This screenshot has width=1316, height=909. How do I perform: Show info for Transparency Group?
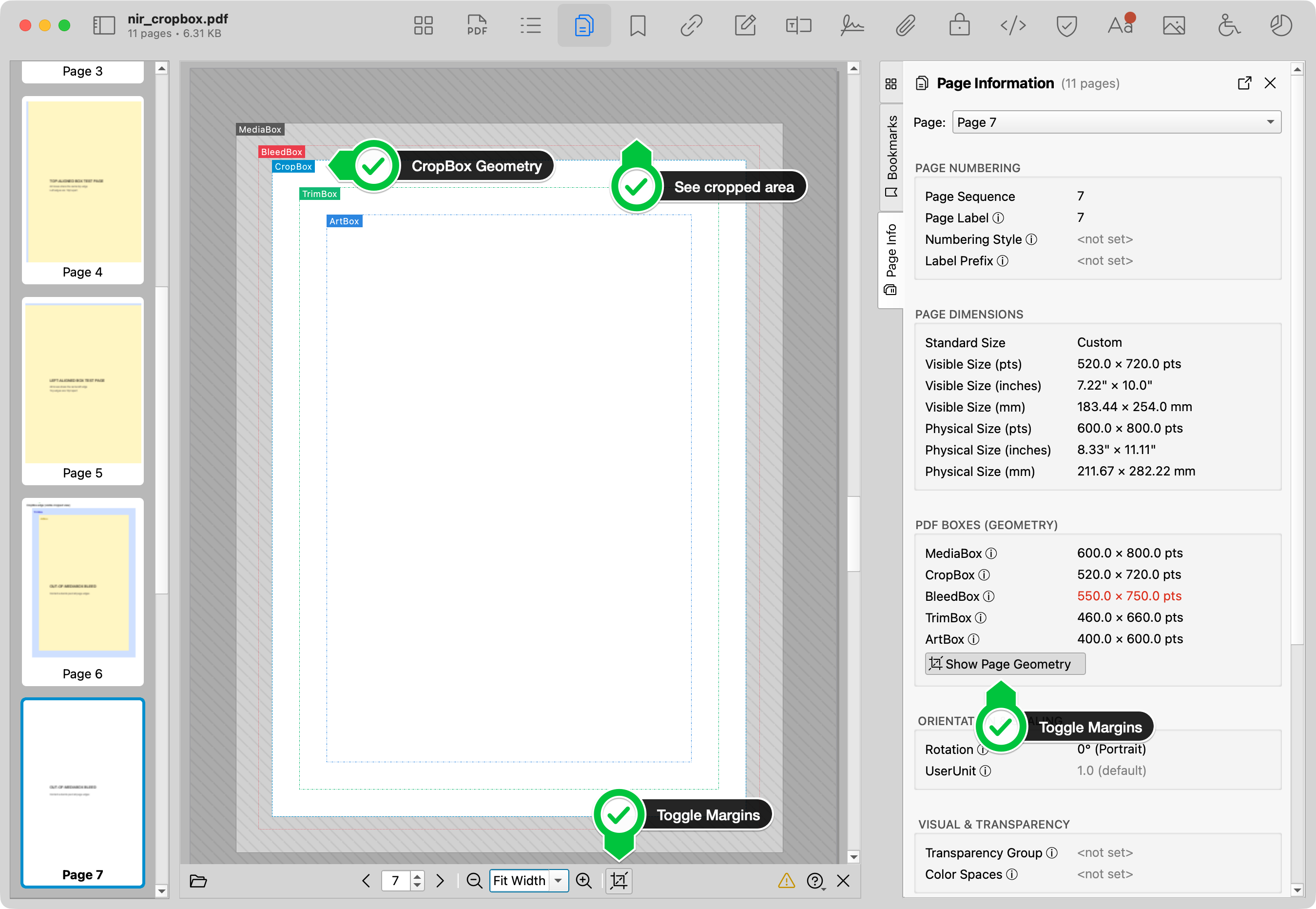click(x=1052, y=853)
